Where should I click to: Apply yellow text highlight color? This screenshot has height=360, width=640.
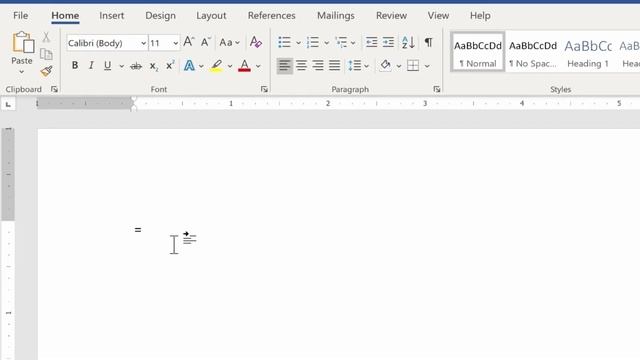coord(216,66)
